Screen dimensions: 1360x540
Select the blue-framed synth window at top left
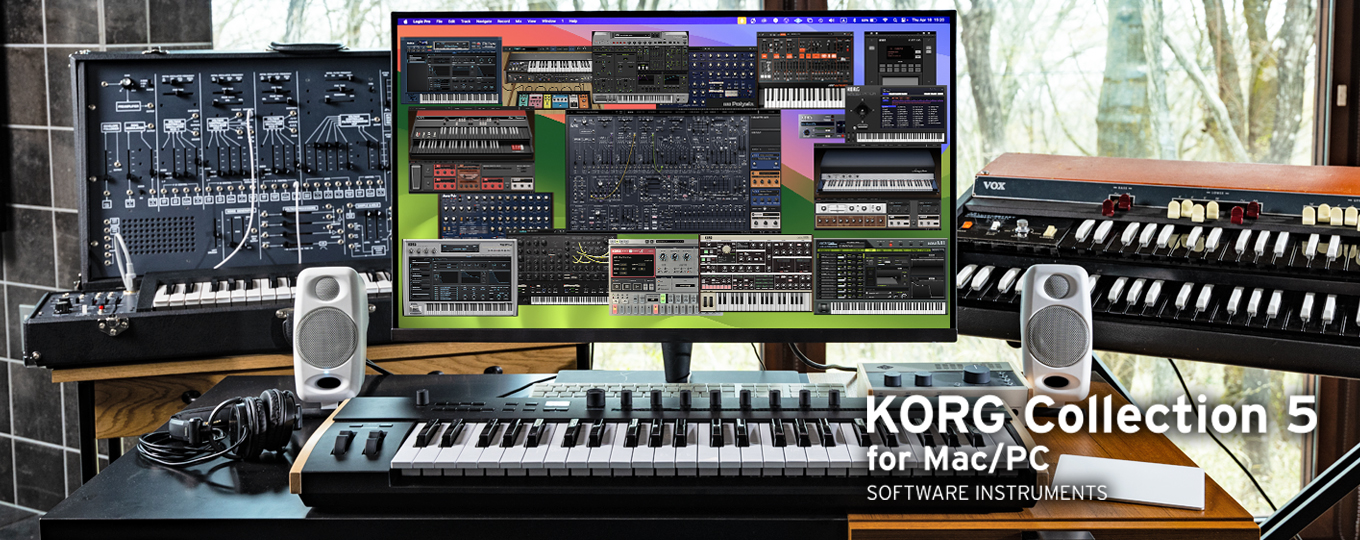tap(451, 70)
